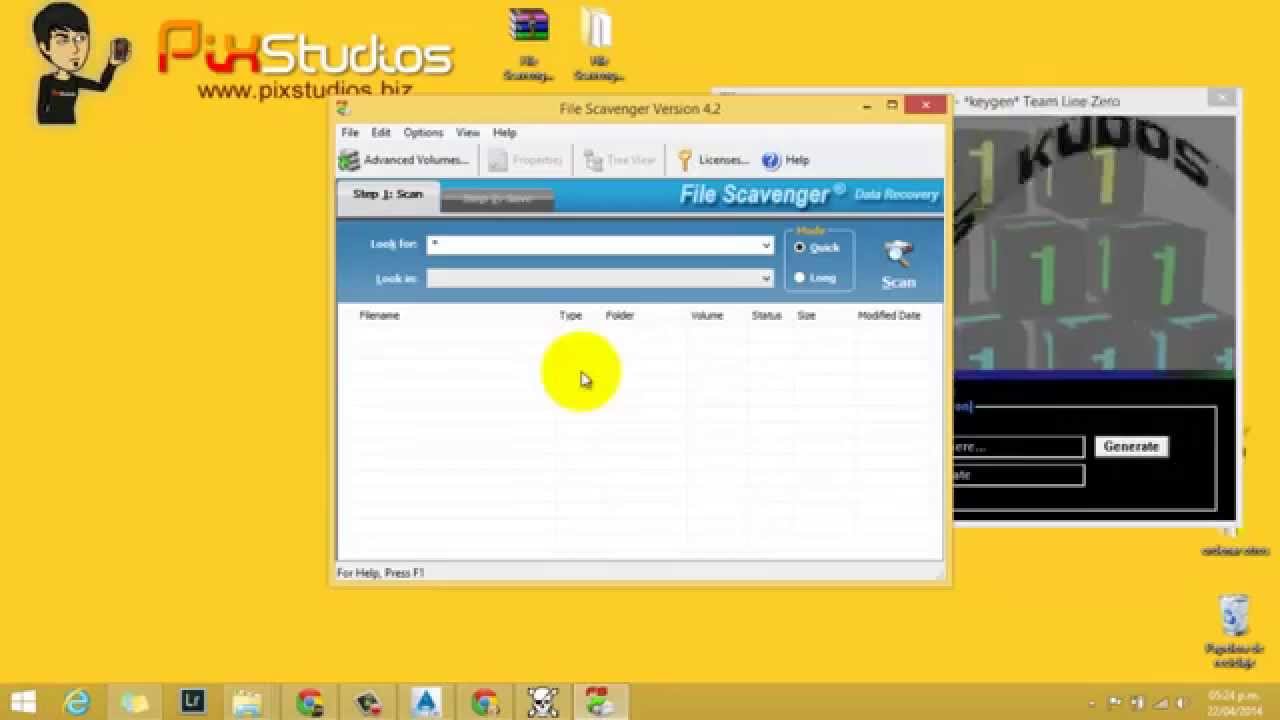This screenshot has height=720, width=1280.
Task: Click the File Scavenger title bar app icon
Action: point(343,108)
